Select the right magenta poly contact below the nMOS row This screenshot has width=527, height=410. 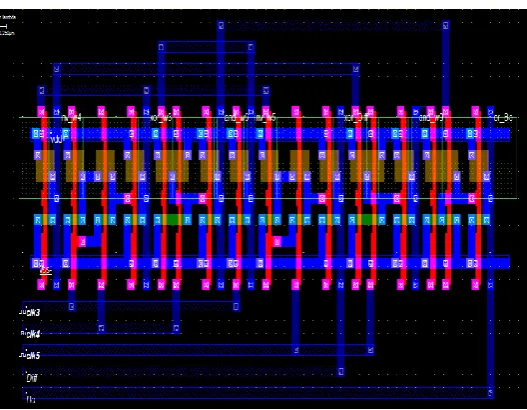(277, 241)
